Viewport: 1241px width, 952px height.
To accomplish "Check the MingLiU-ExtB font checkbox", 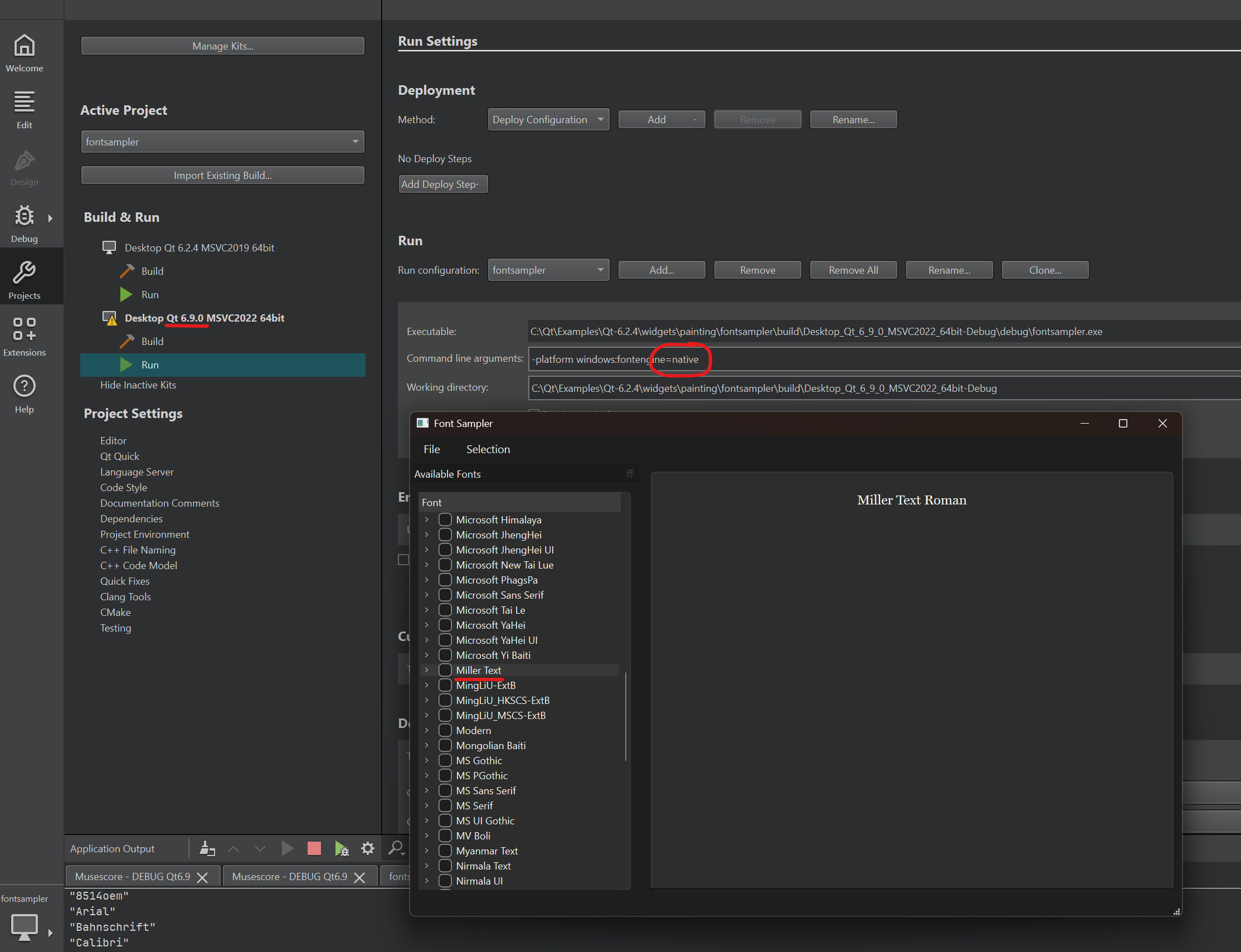I will (445, 685).
